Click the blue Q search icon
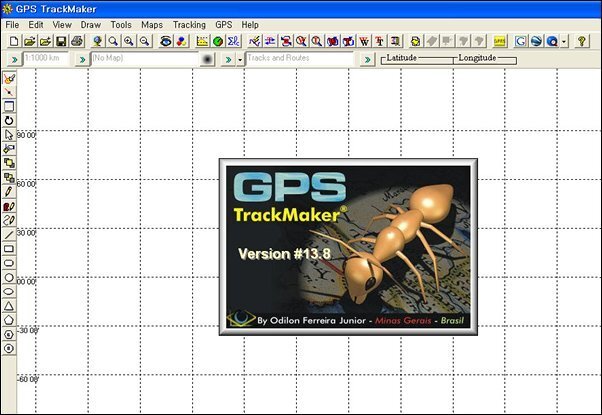 pos(552,41)
